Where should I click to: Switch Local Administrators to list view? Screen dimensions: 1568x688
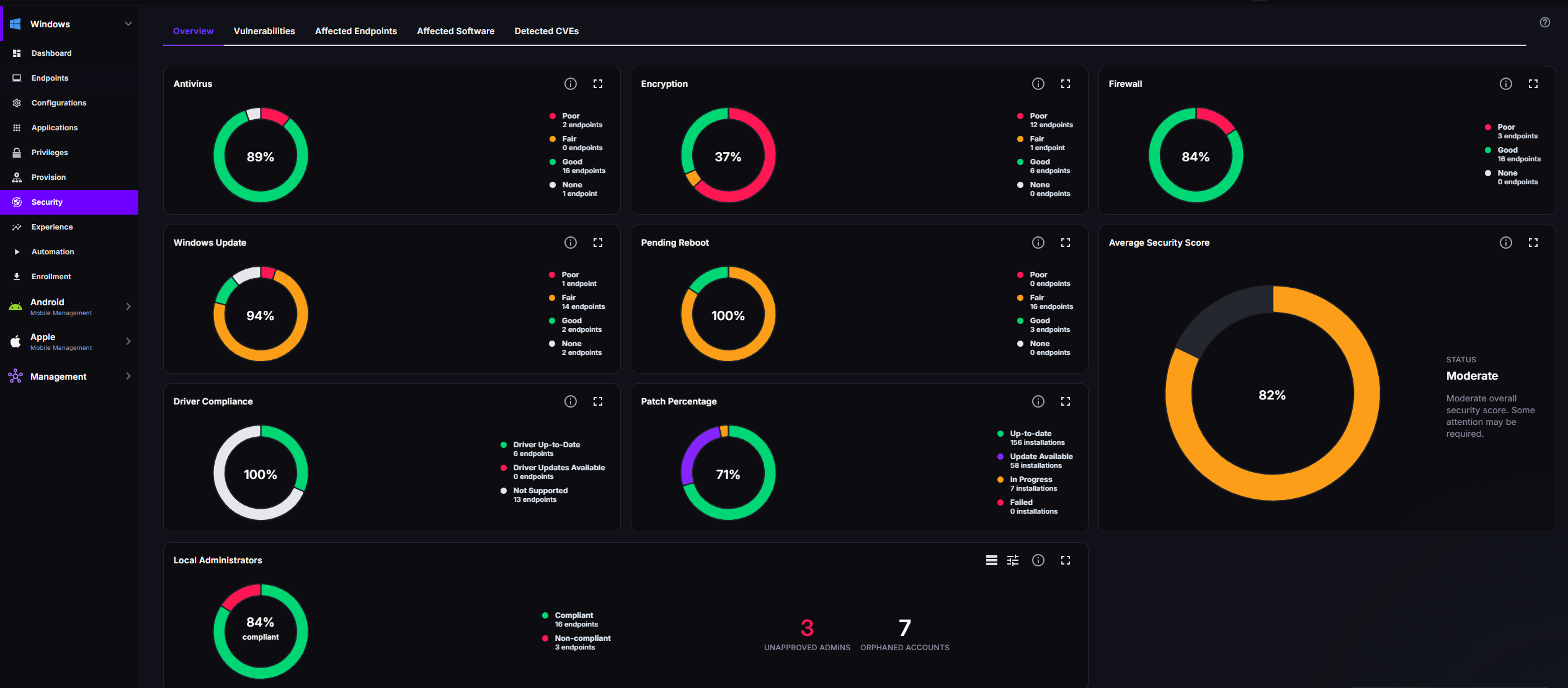pos(992,560)
